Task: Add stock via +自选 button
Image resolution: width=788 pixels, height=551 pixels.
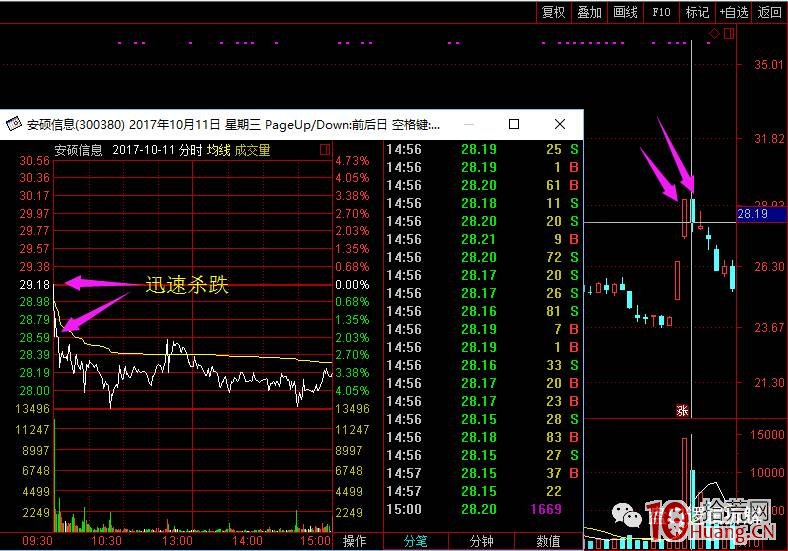Action: point(734,12)
